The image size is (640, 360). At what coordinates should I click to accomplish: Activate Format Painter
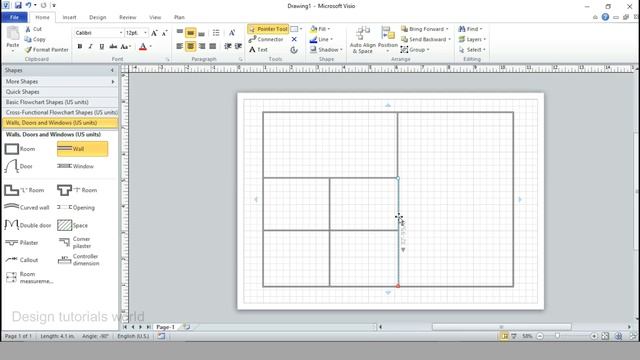point(46,49)
